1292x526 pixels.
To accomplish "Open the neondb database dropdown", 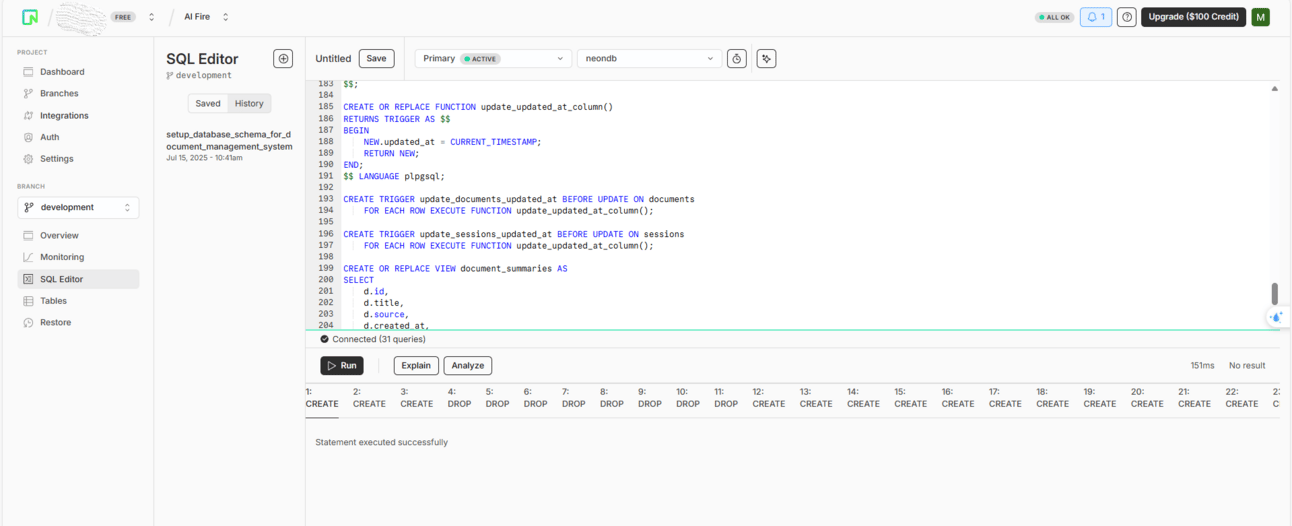I will click(x=649, y=59).
